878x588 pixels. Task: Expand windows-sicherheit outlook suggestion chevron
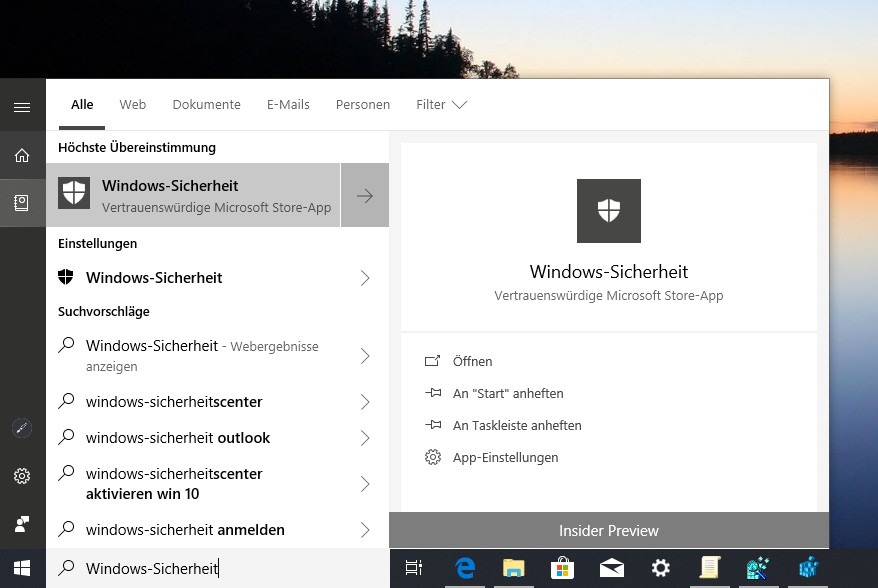click(x=365, y=438)
